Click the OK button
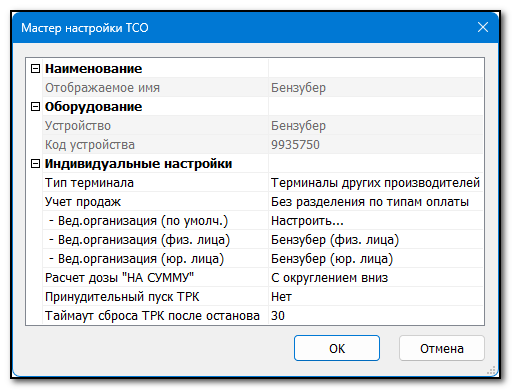This screenshot has height=390, width=512. (x=337, y=348)
